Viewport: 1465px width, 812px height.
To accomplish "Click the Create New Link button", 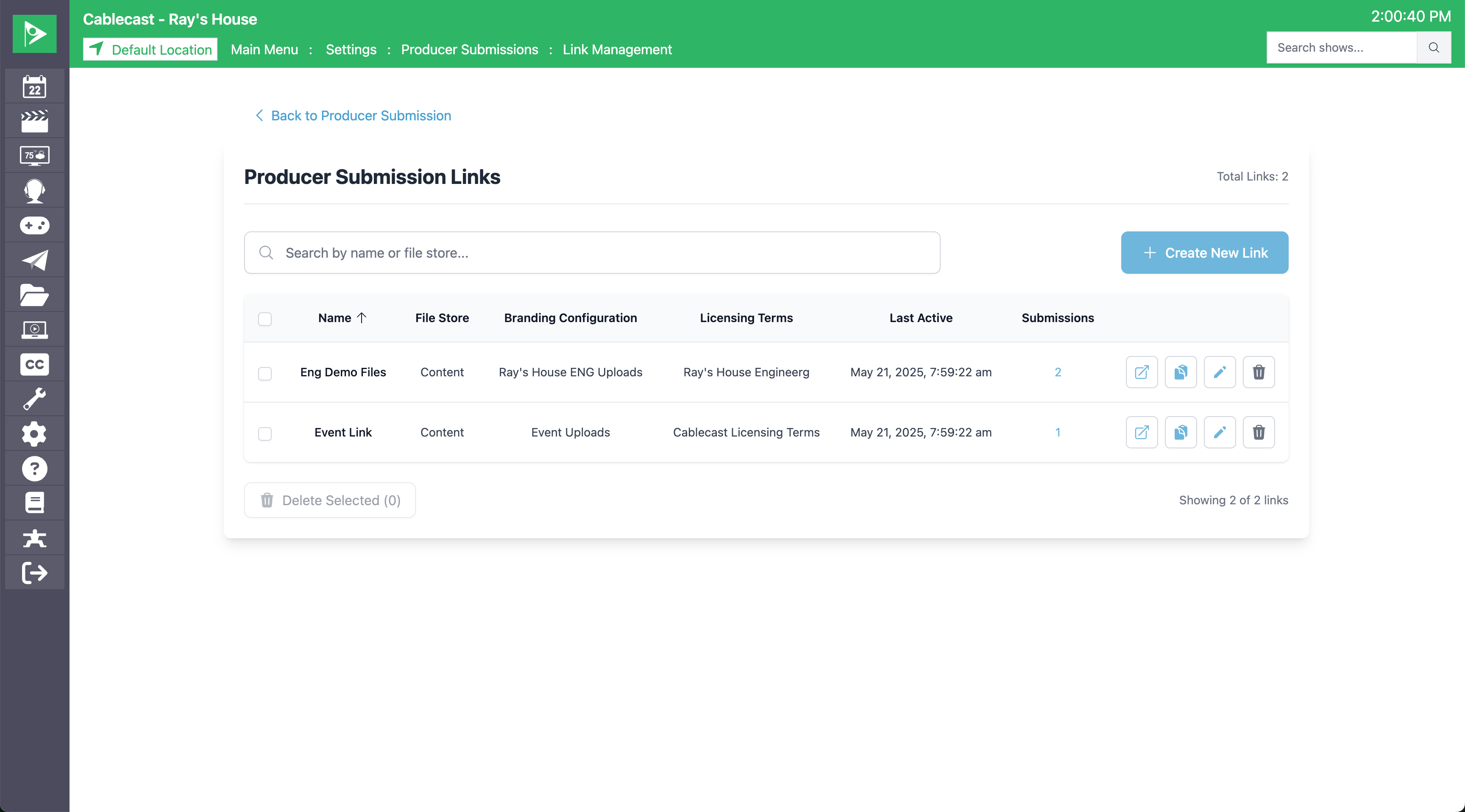I will click(1204, 253).
